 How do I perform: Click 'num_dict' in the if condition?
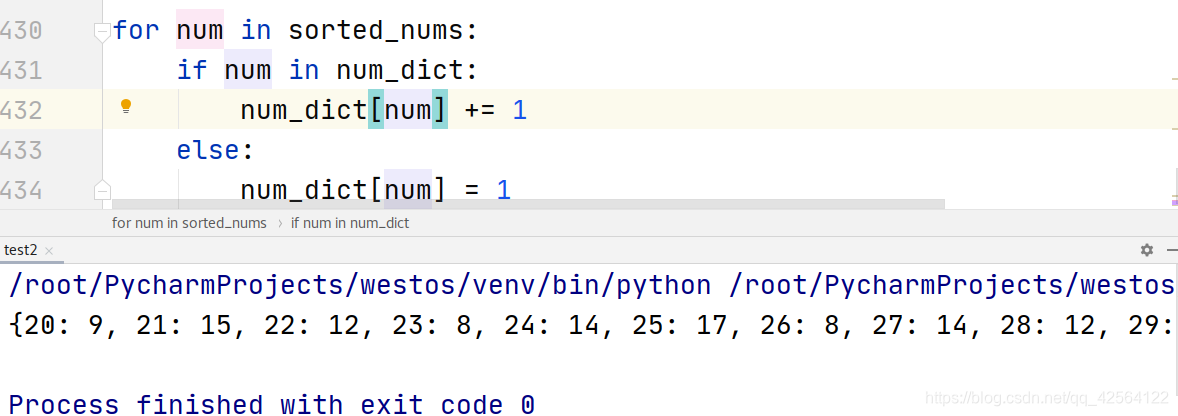coord(399,71)
